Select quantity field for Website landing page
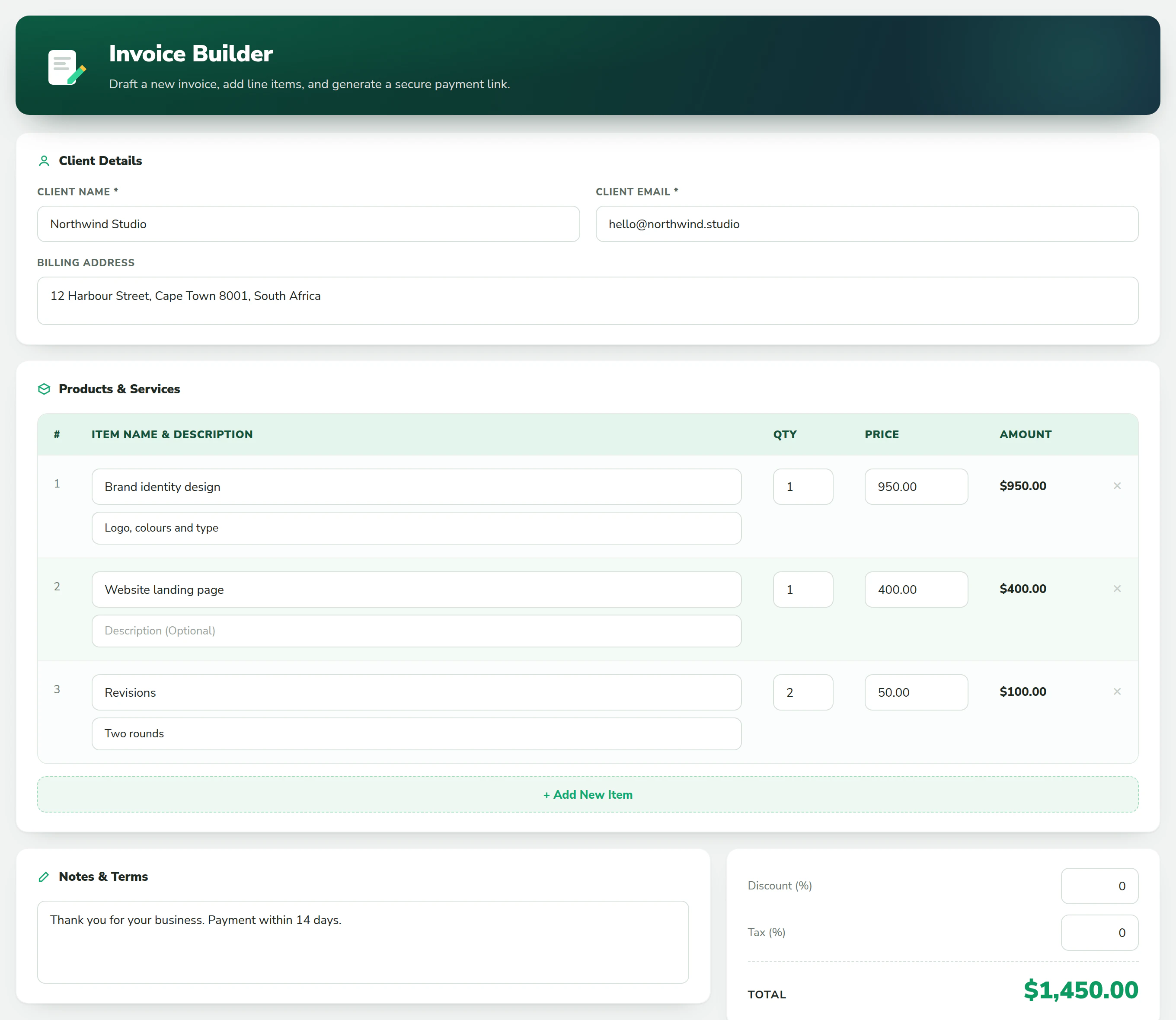Viewport: 1176px width, 1020px height. tap(803, 590)
